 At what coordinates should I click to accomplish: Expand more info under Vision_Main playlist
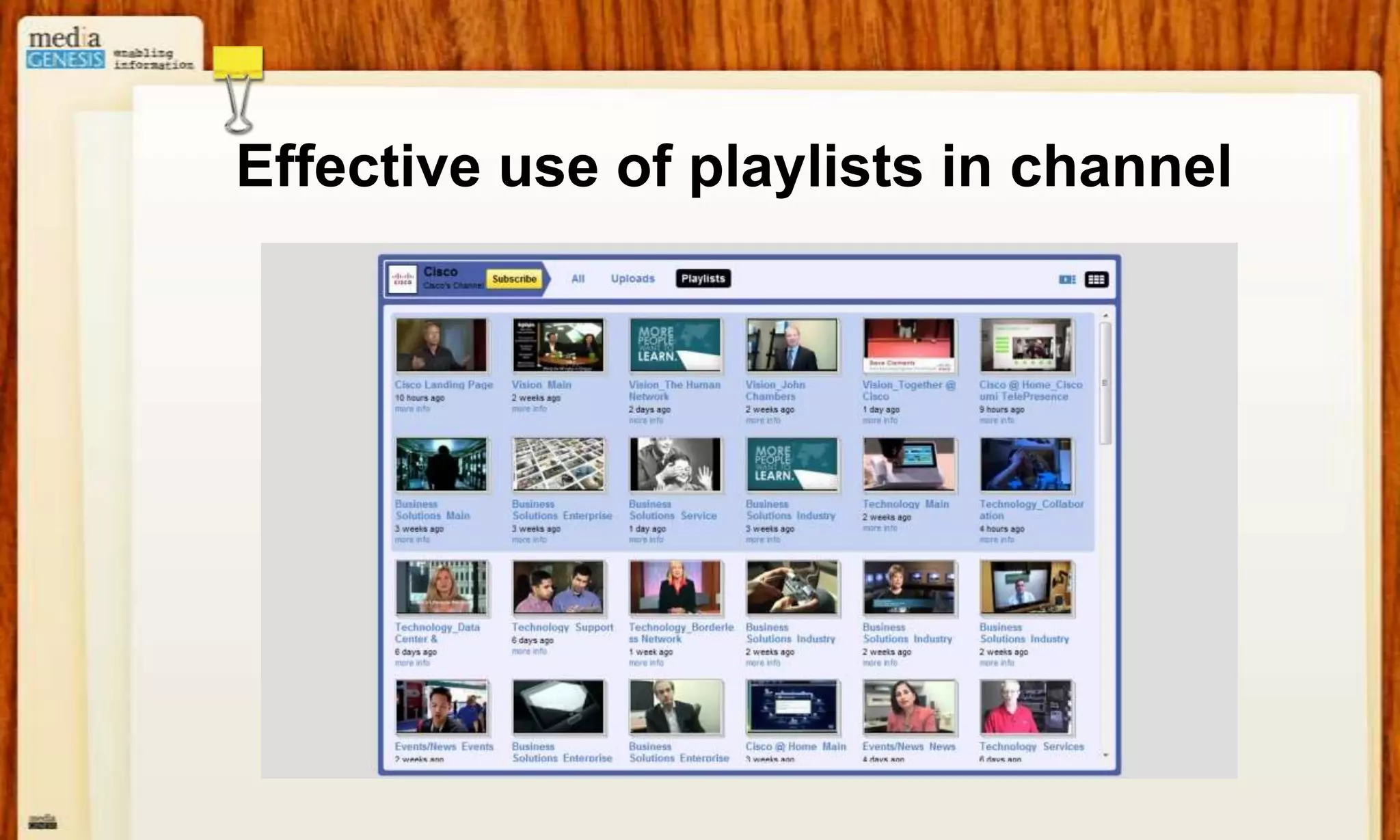click(529, 409)
